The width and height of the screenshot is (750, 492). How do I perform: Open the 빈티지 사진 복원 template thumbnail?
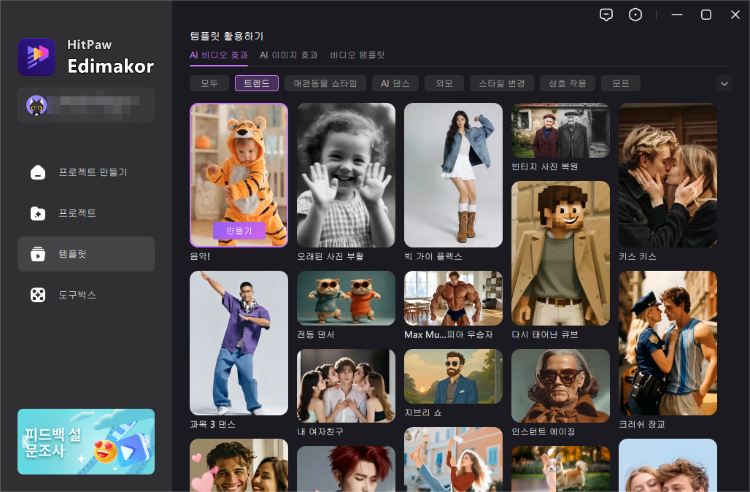point(561,131)
